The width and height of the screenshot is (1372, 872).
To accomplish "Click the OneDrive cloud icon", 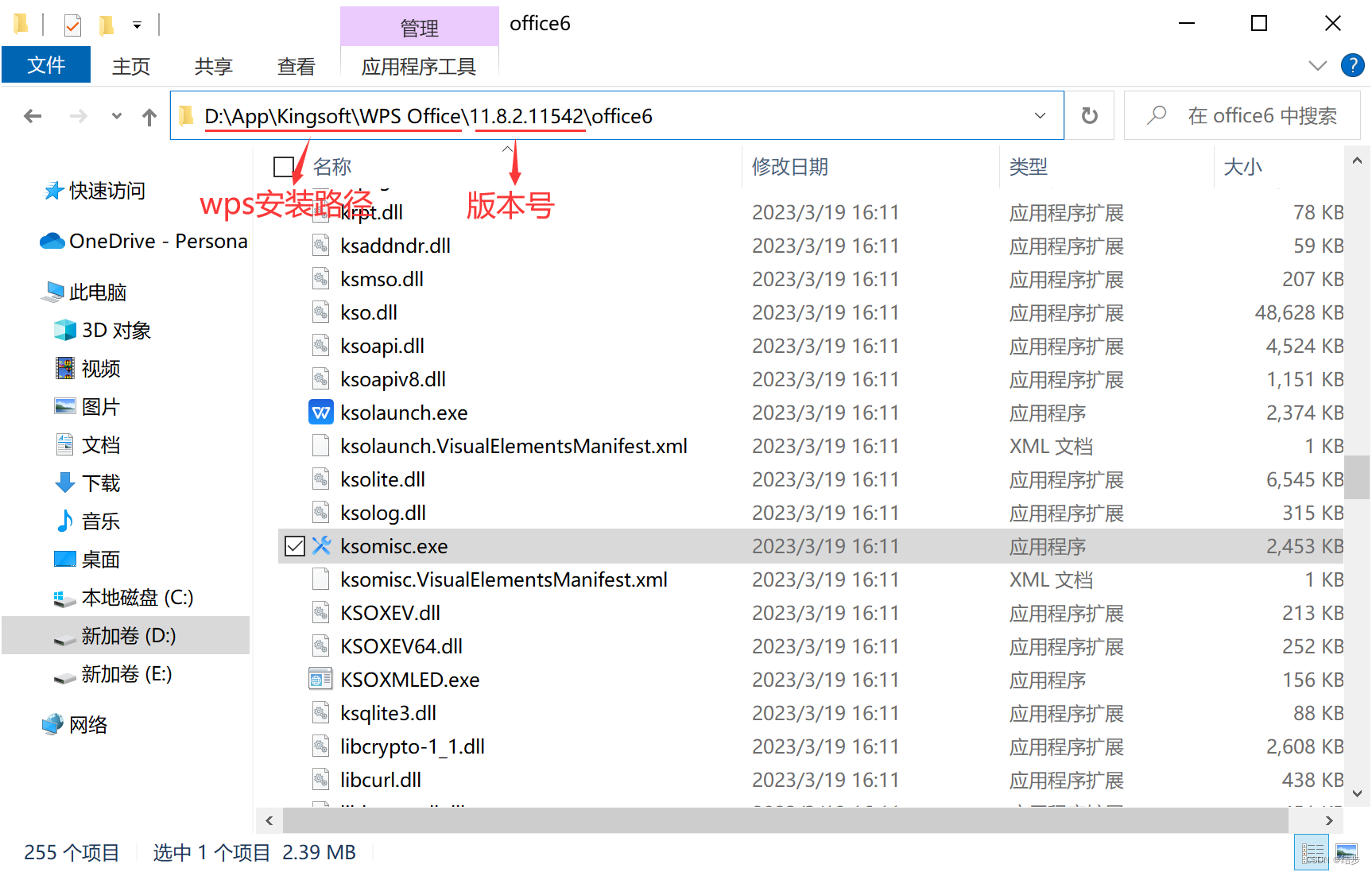I will click(52, 241).
